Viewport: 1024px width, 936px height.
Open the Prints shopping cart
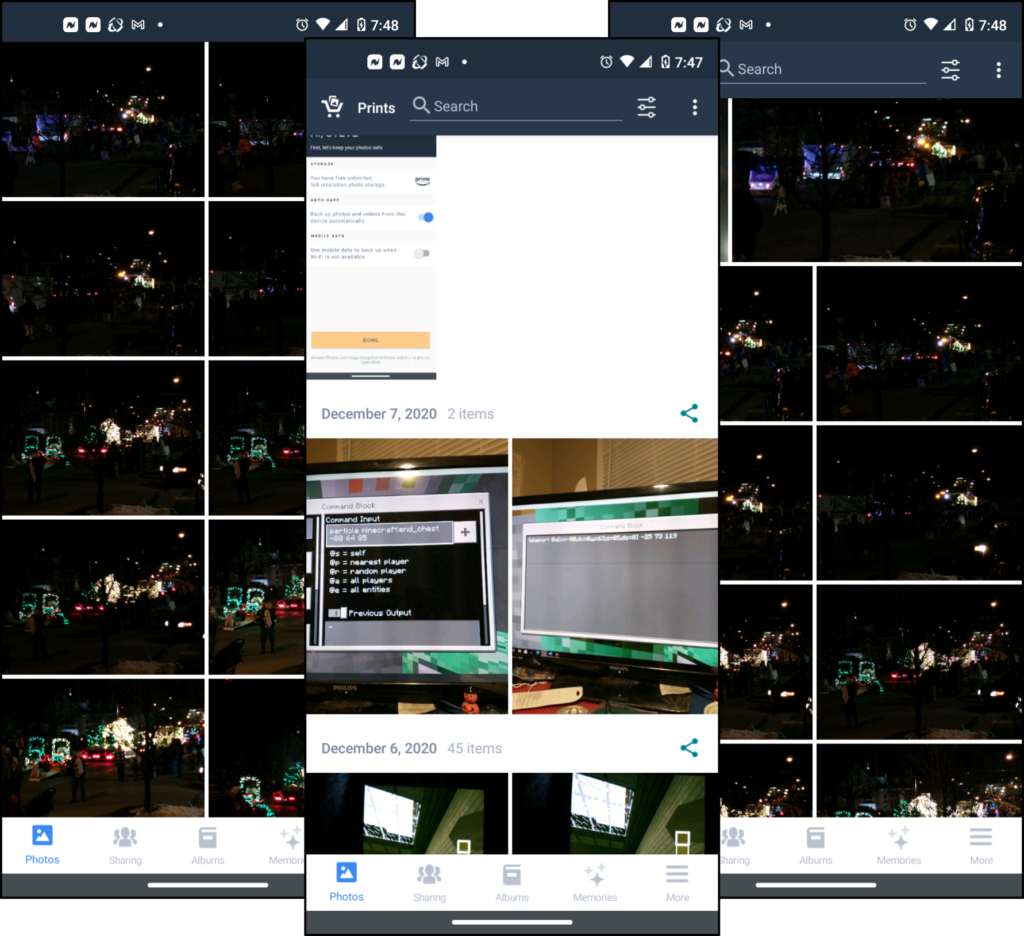pyautogui.click(x=333, y=106)
